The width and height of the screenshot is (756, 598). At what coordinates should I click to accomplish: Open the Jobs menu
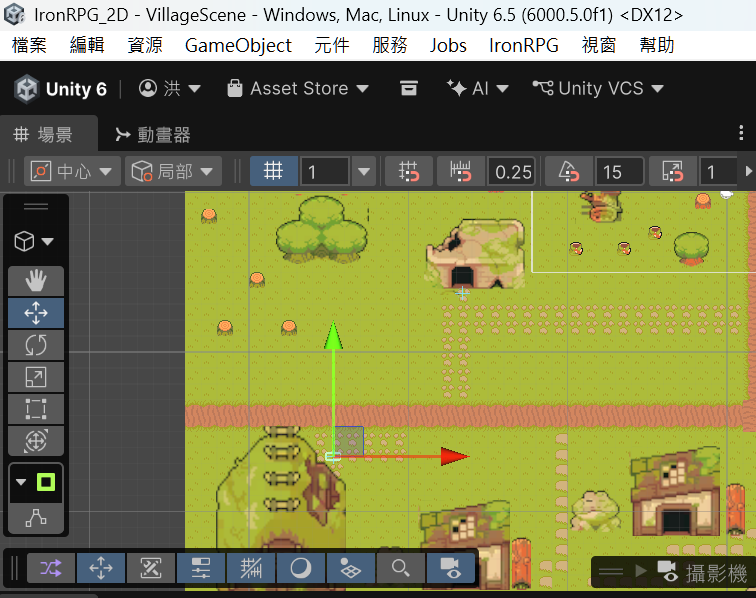pos(448,45)
